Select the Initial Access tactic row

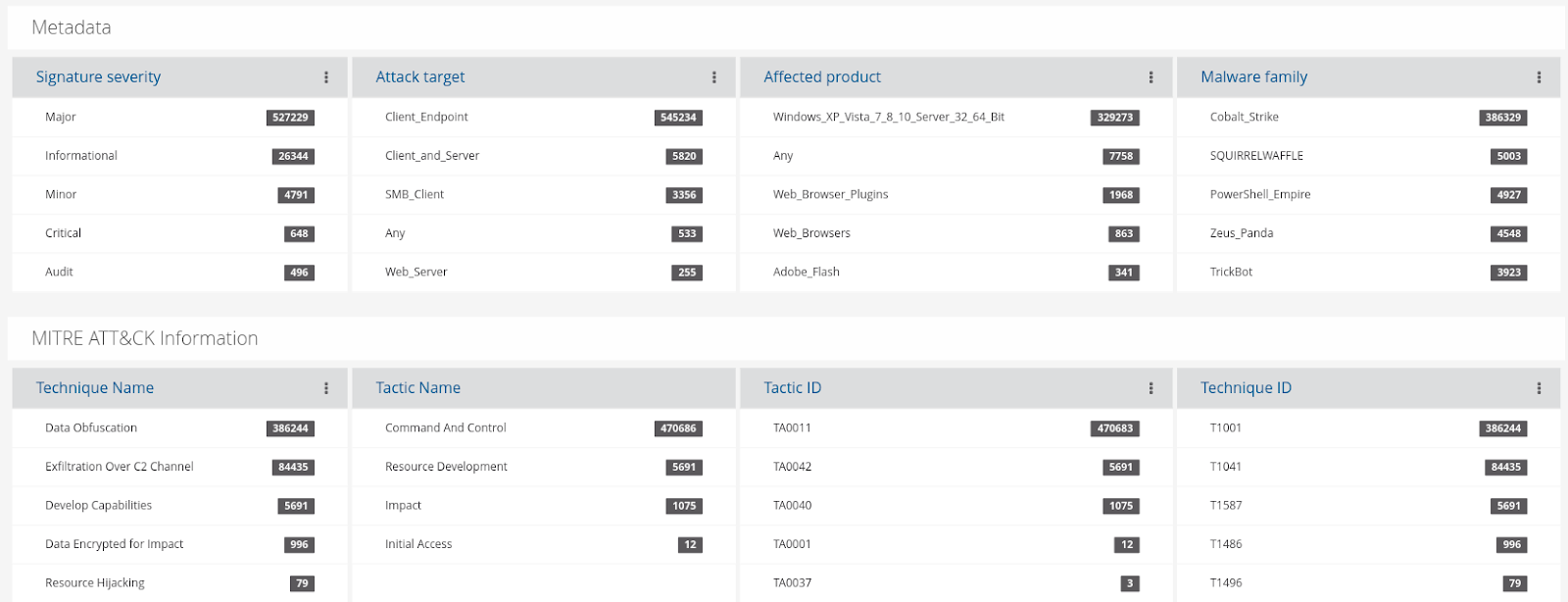tap(544, 544)
